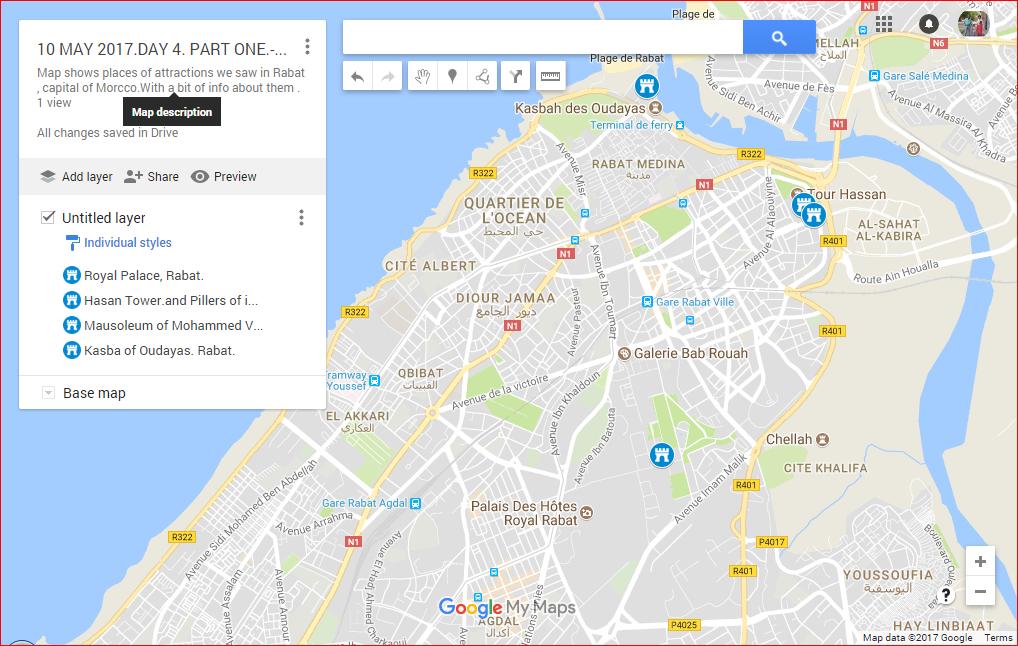Open the help question mark button
1018x646 pixels.
coord(946,595)
